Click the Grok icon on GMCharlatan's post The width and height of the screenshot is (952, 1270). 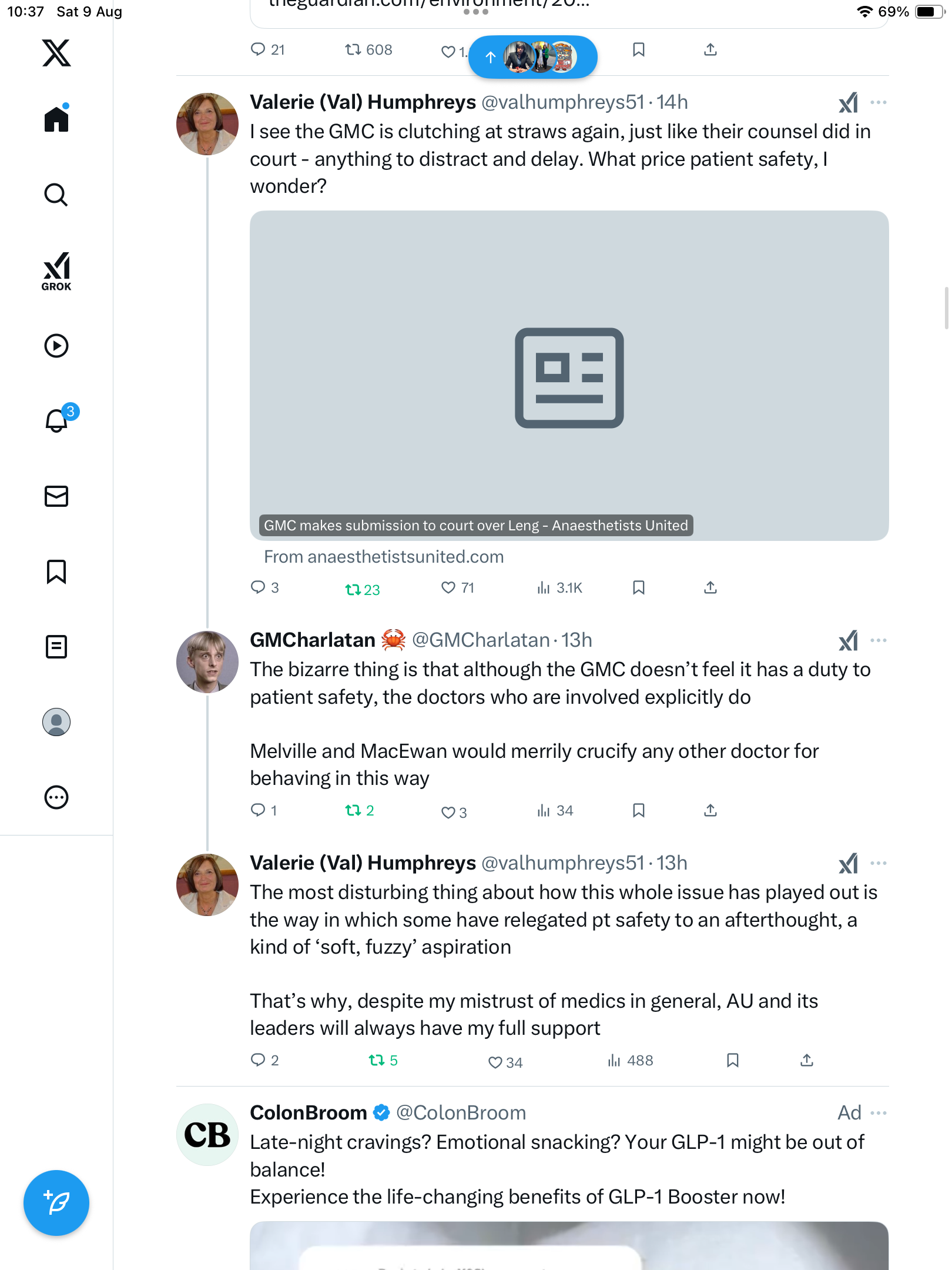(848, 640)
